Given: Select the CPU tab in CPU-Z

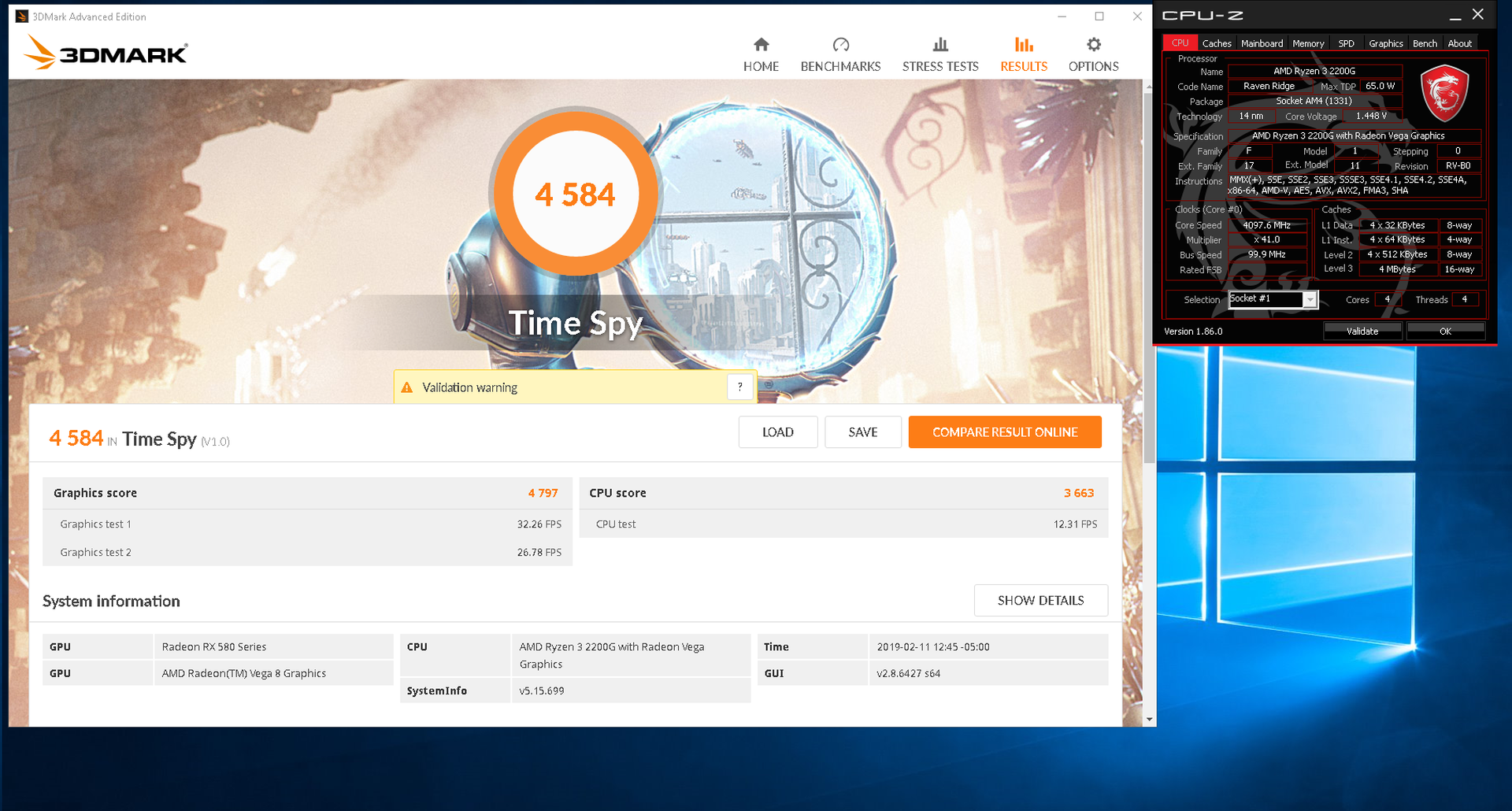Looking at the screenshot, I should (x=1180, y=43).
